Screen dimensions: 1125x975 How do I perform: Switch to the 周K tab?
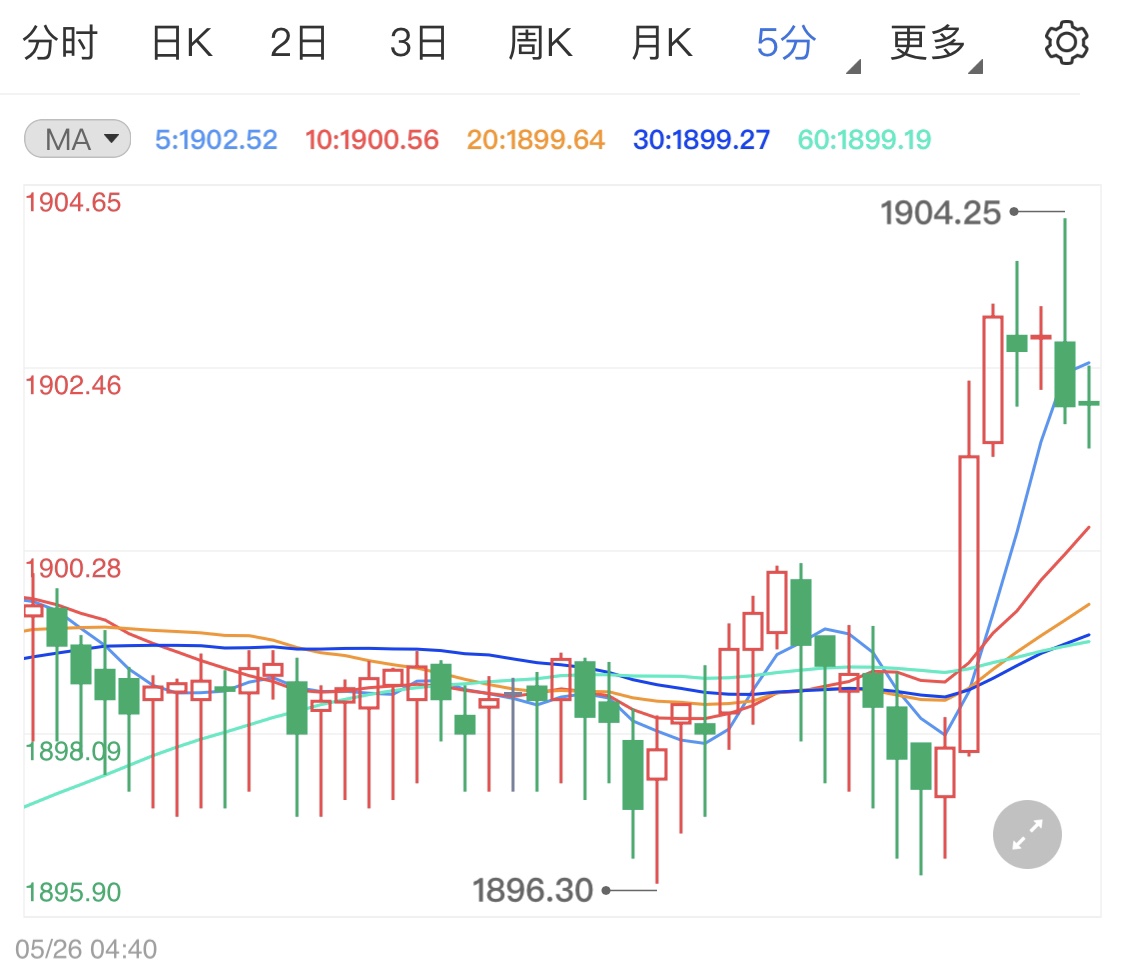[x=540, y=43]
